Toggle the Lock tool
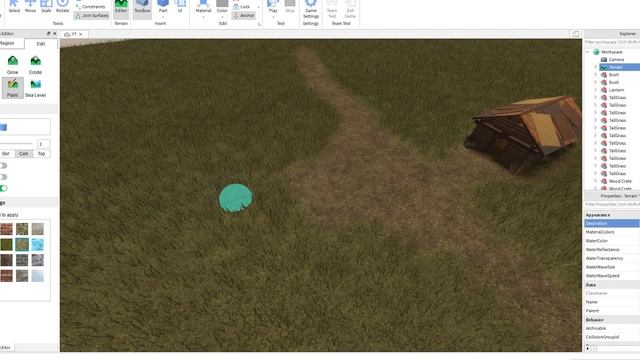The width and height of the screenshot is (640, 360). pos(242,7)
